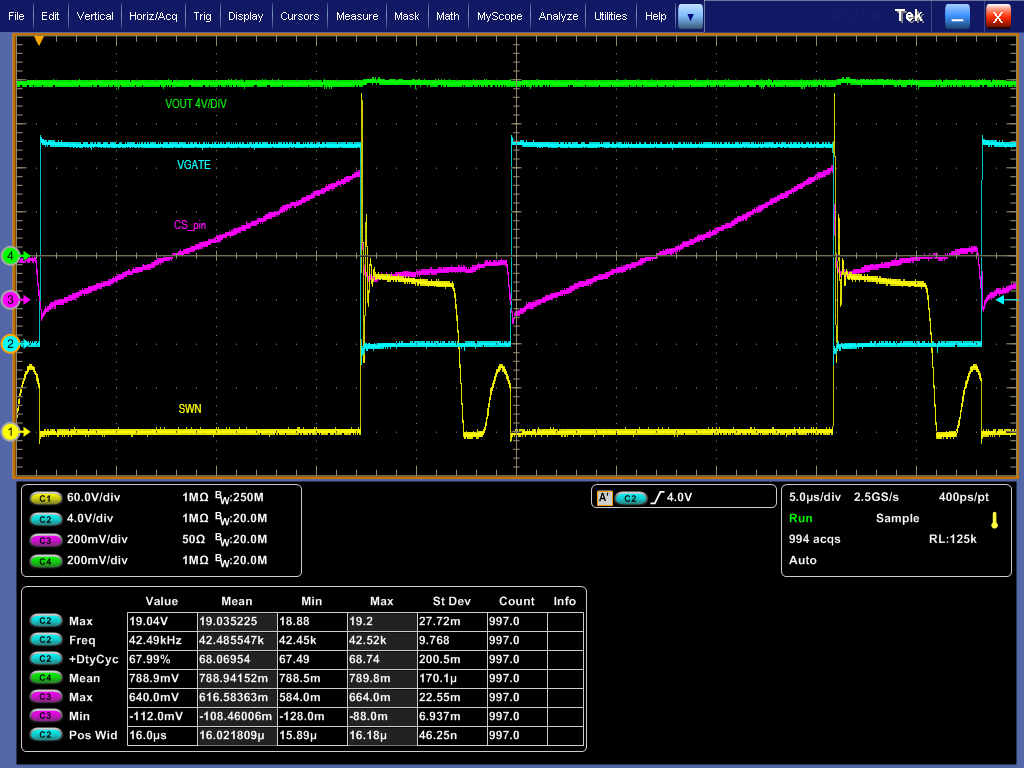The height and width of the screenshot is (768, 1024).
Task: Open the blue dropdown arrow in the title bar
Action: pos(689,15)
